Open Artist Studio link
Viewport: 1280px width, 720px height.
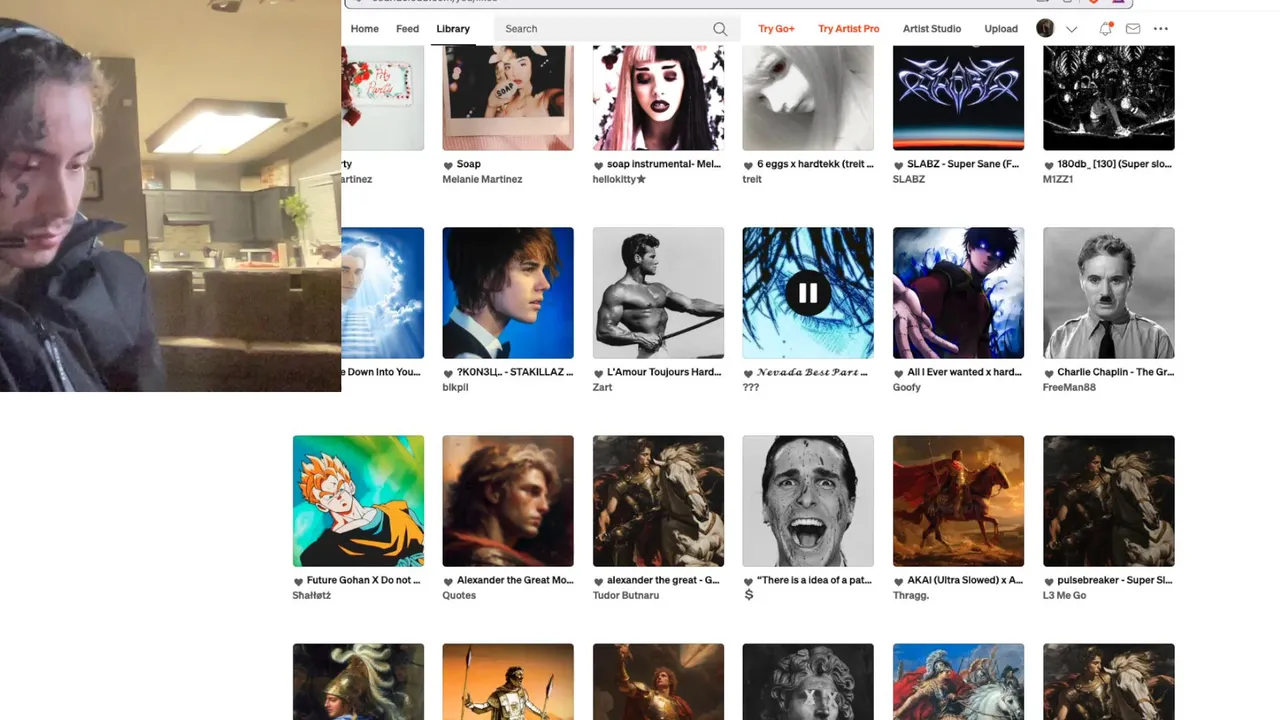[x=932, y=29]
